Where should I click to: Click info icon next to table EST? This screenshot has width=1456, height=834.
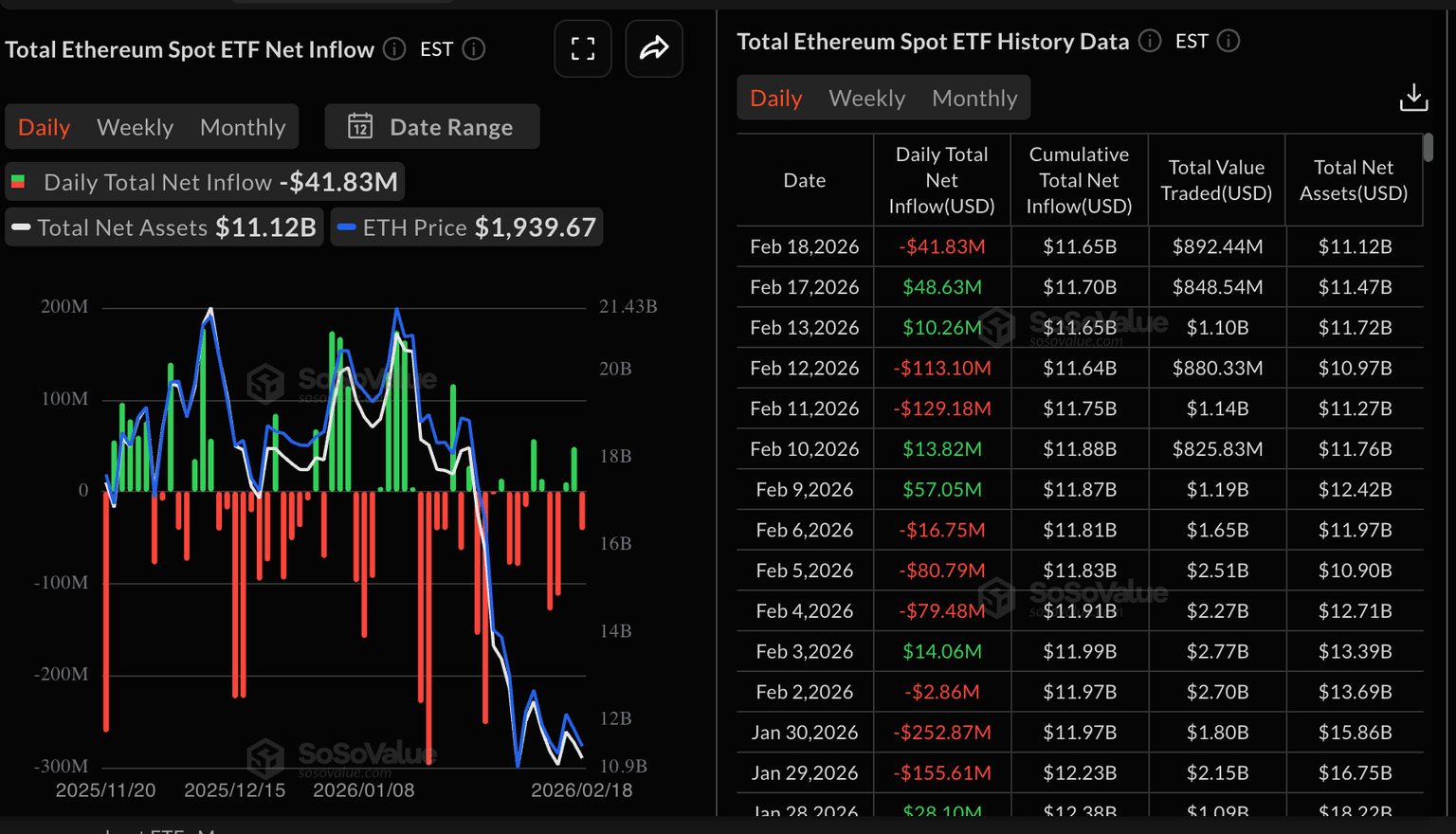pos(1228,42)
